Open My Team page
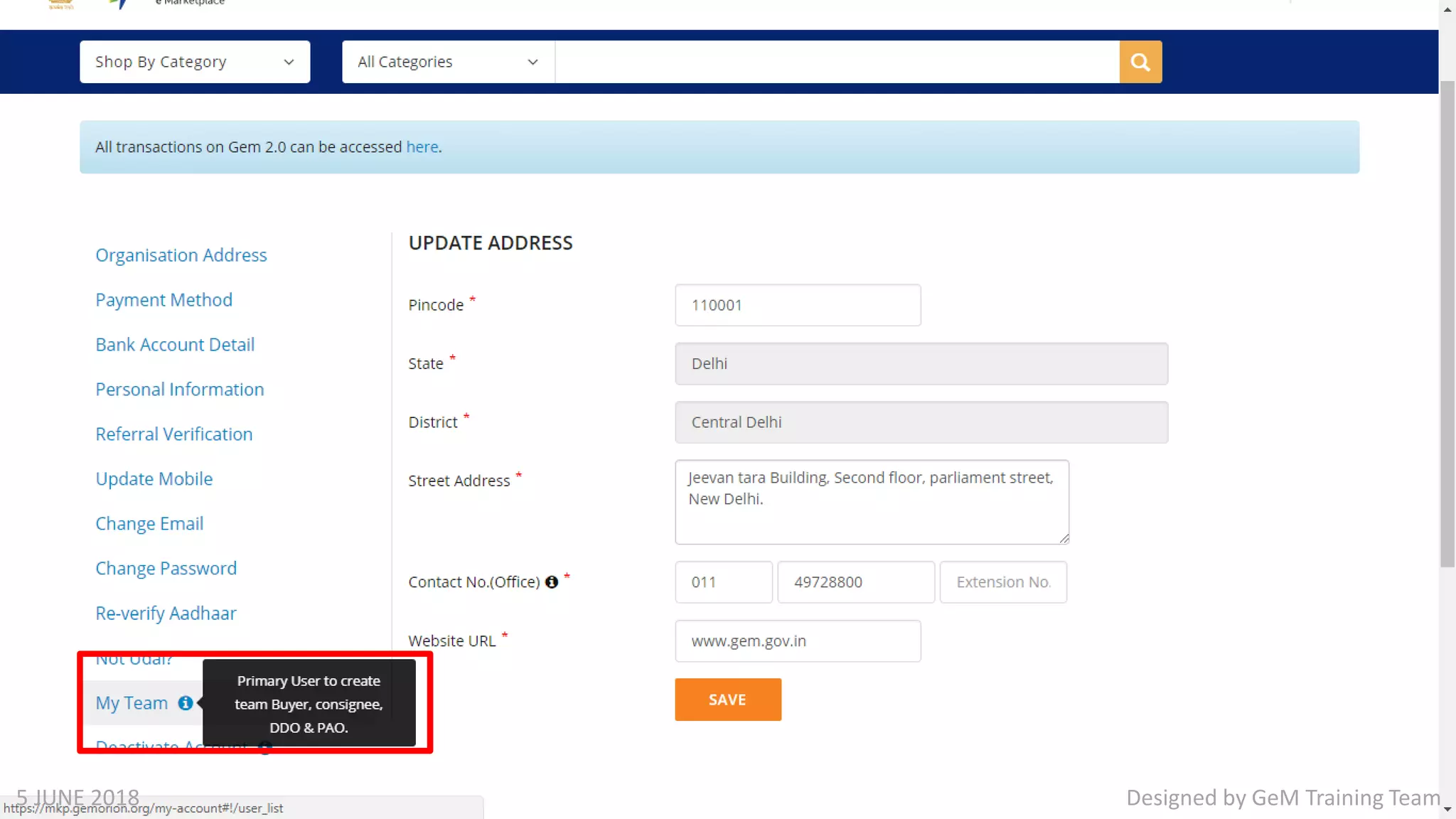The width and height of the screenshot is (1456, 819). 132,703
